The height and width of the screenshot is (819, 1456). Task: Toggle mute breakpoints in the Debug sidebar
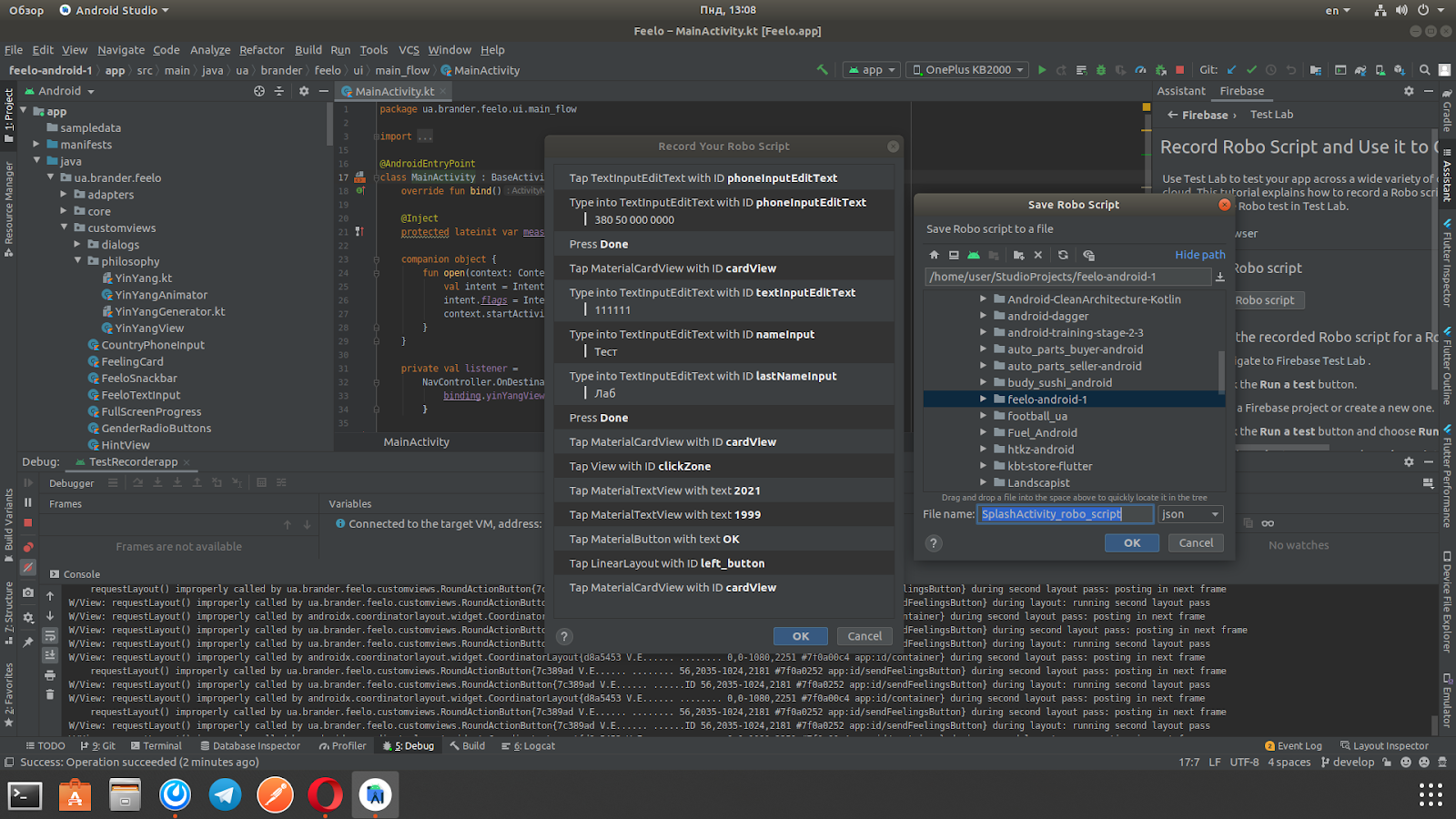[28, 567]
